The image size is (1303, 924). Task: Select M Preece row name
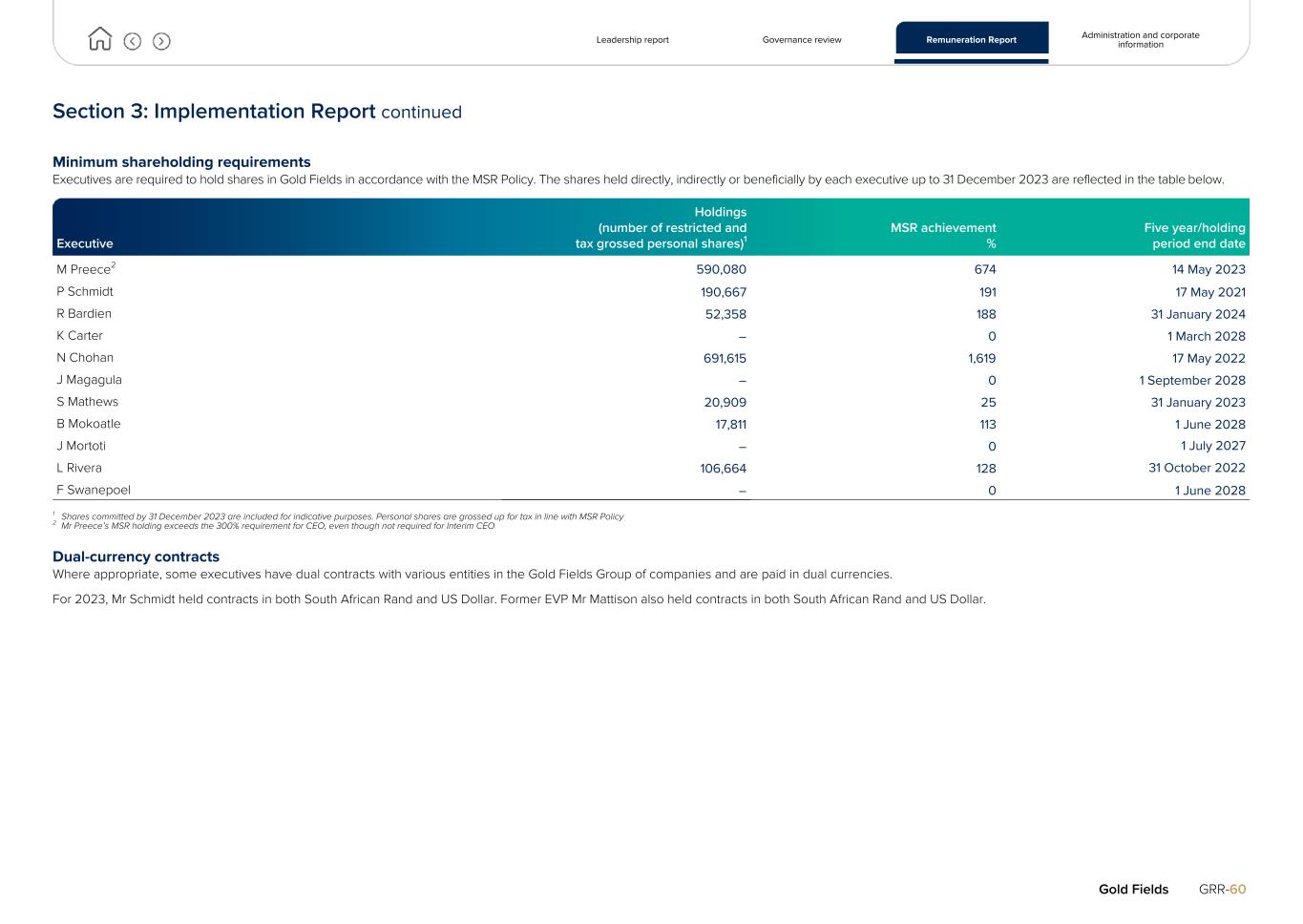84,269
